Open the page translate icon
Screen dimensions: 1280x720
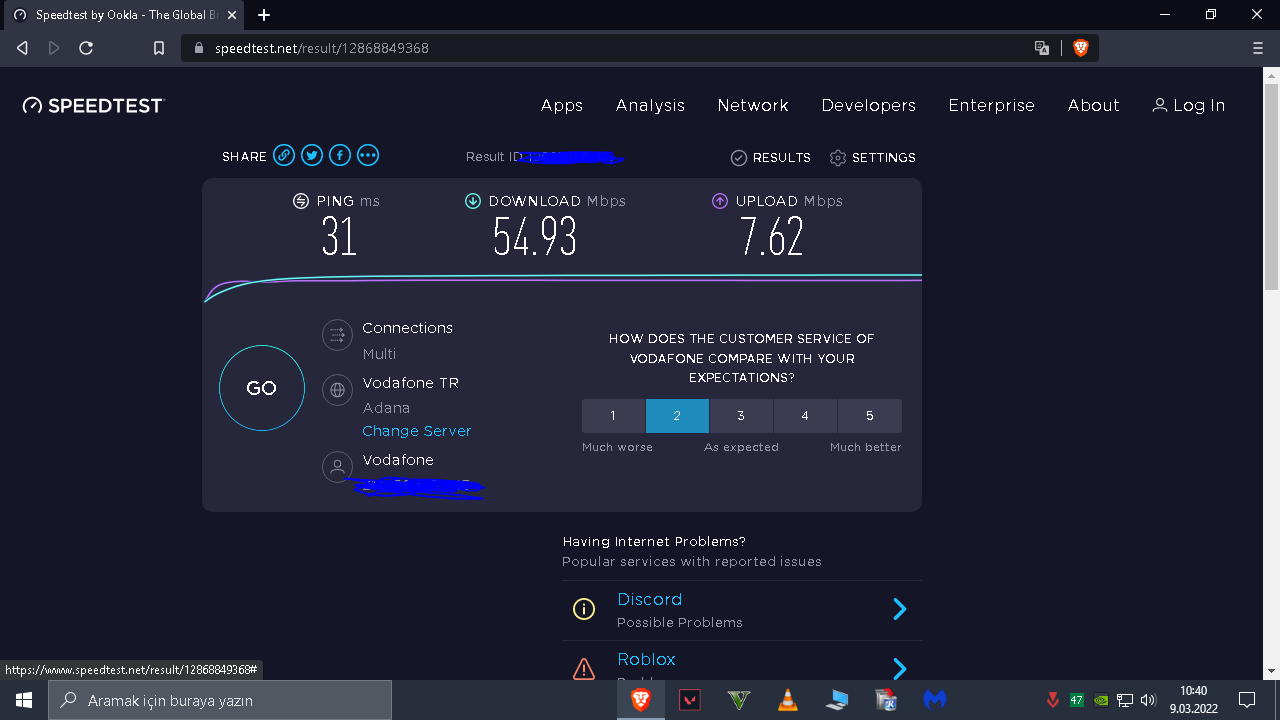1042,48
